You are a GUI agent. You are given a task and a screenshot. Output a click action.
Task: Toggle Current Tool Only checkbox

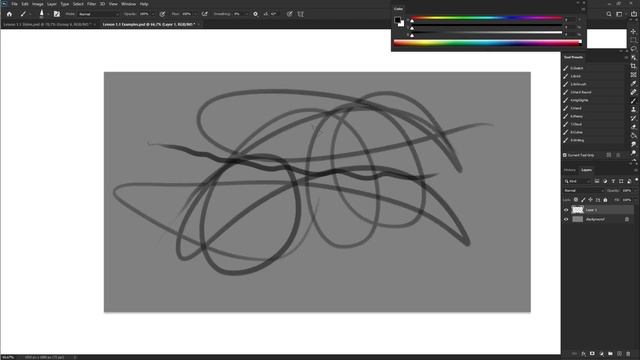565,155
